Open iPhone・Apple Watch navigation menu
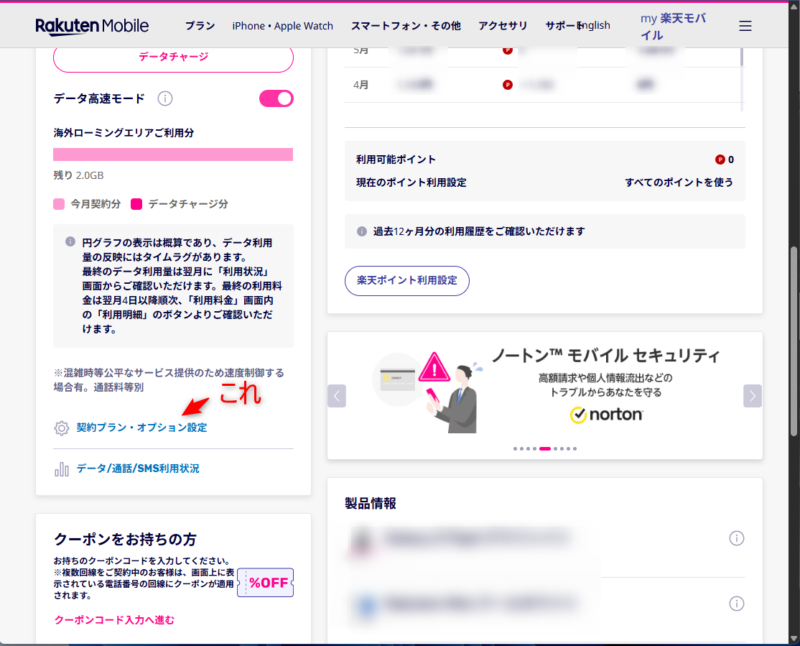The height and width of the screenshot is (646, 800). click(x=283, y=26)
